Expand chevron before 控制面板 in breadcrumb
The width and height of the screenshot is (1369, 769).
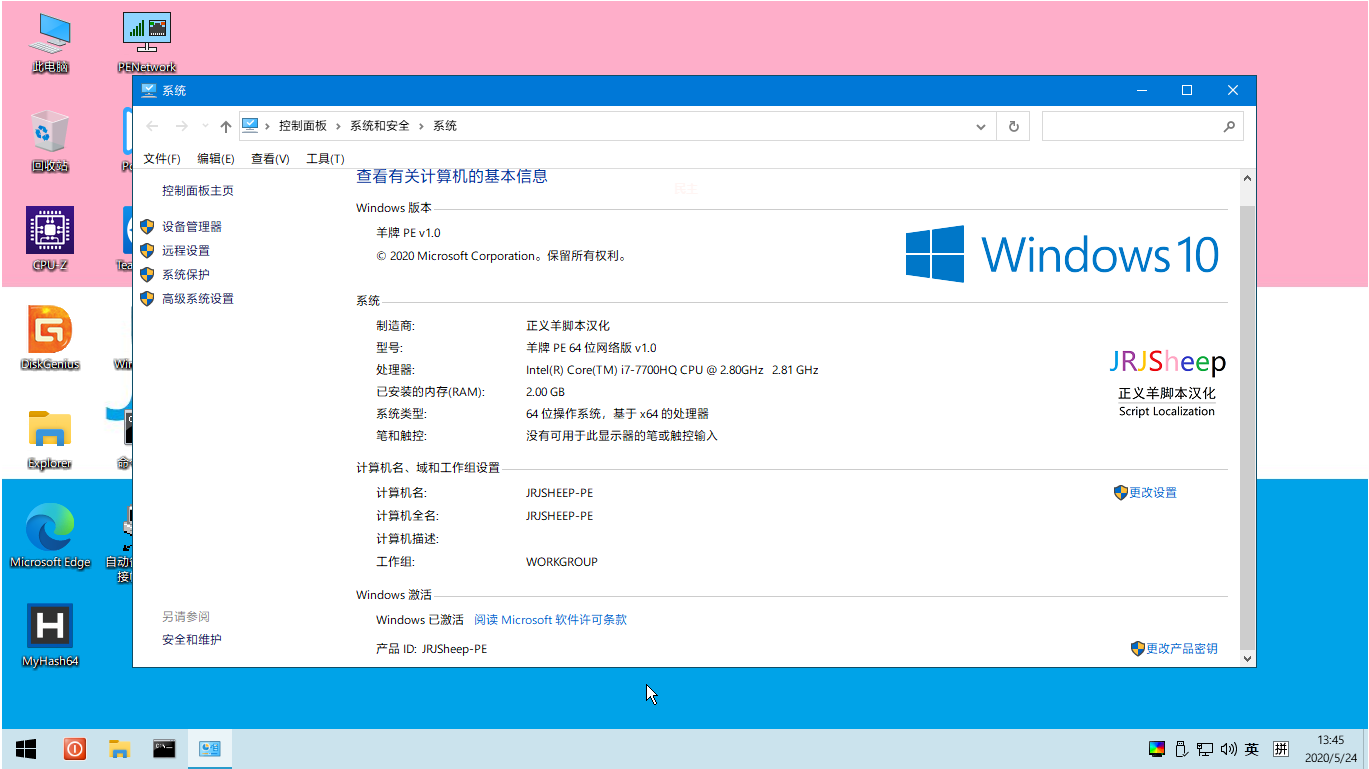(x=268, y=126)
